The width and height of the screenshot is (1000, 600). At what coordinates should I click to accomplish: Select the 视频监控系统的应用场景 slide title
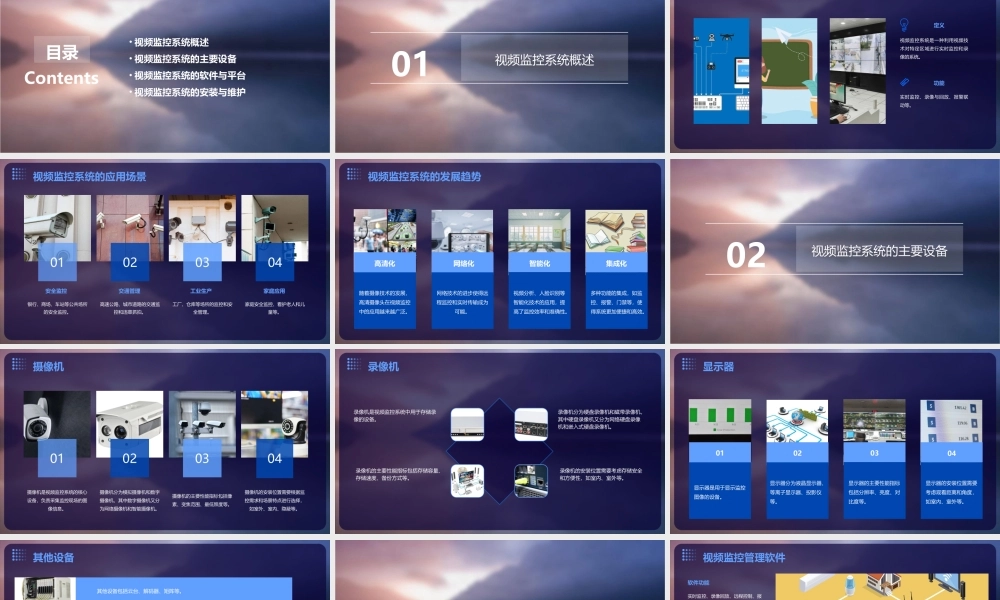click(x=89, y=177)
